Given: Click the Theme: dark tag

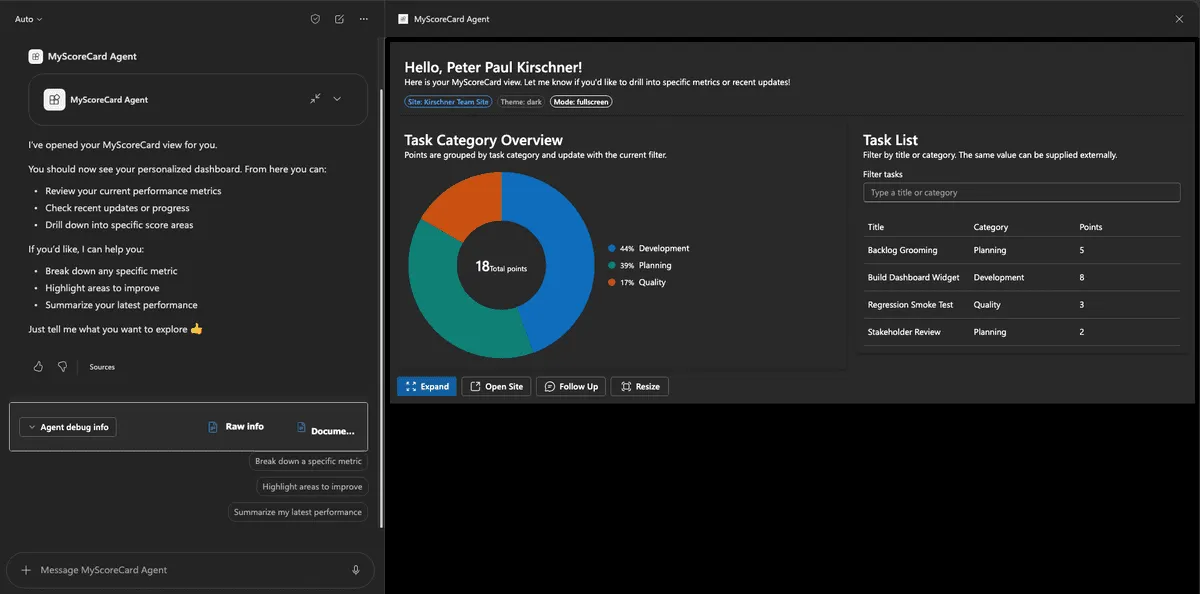Looking at the screenshot, I should pyautogui.click(x=521, y=102).
